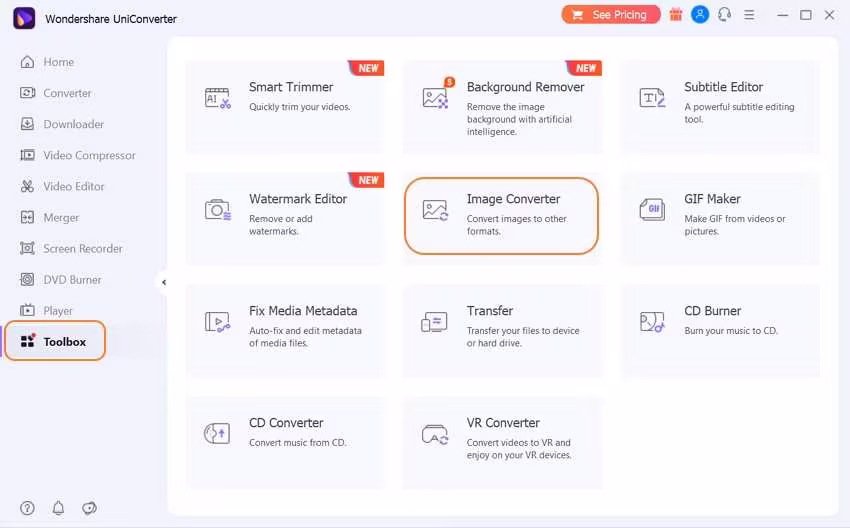Click the CD Converter icon
Image resolution: width=850 pixels, height=528 pixels.
tap(217, 434)
